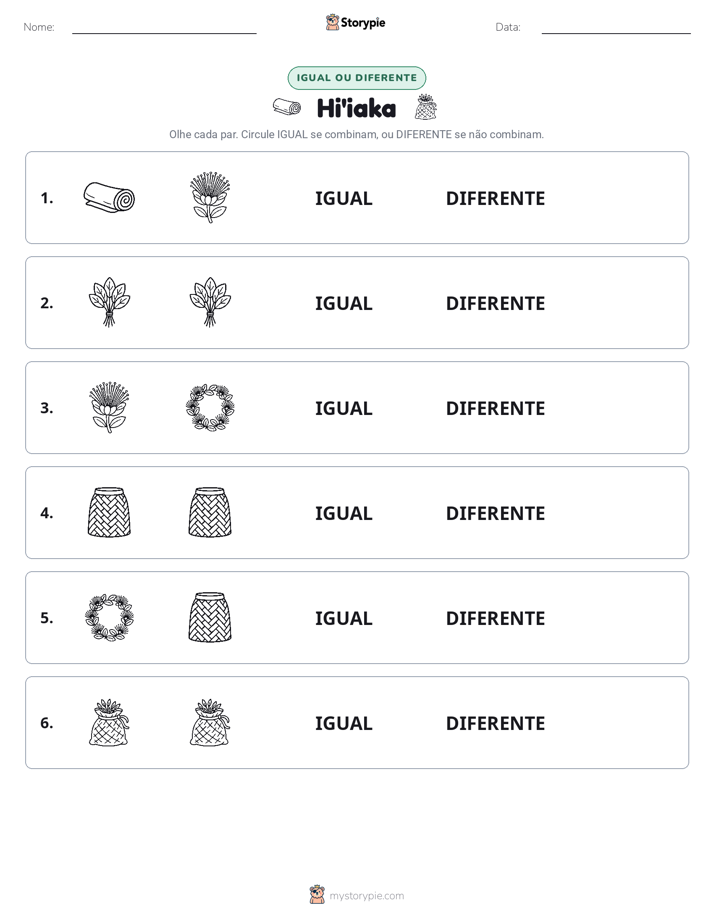Choose DIFERENTE for question 5
The width and height of the screenshot is (714, 924).
(495, 618)
